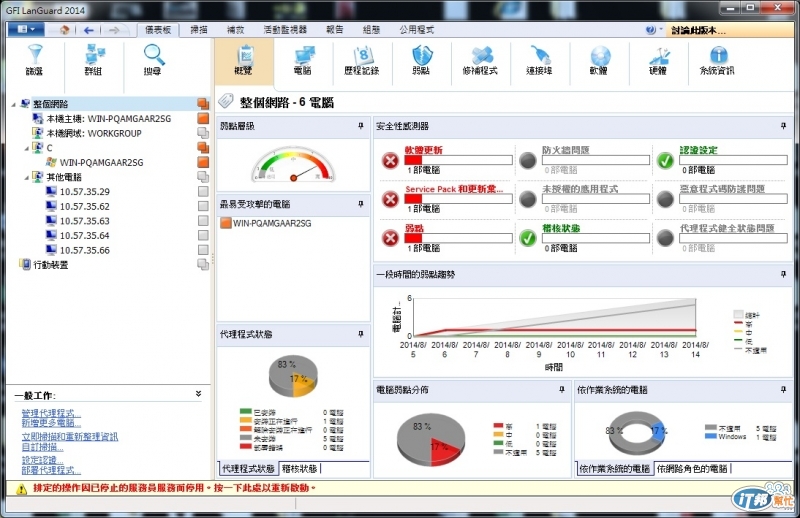Screen dimensions: 800x518
Task: Collapse the C tree node
Action: click(x=27, y=149)
